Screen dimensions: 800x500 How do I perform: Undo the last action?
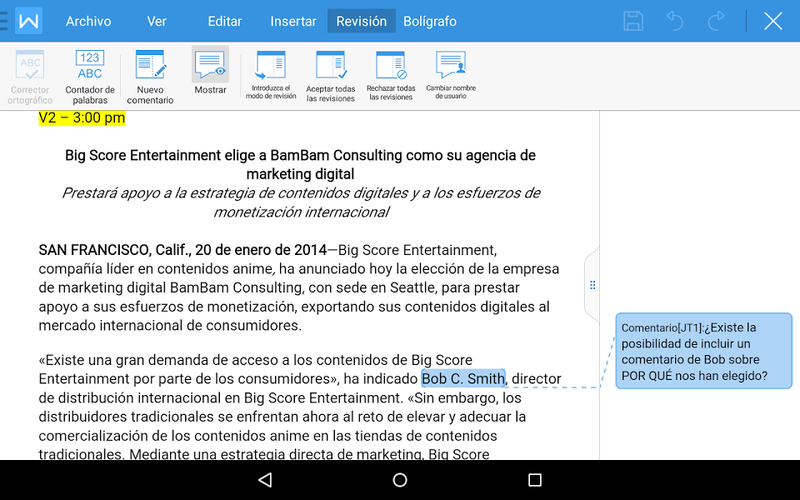(x=675, y=21)
